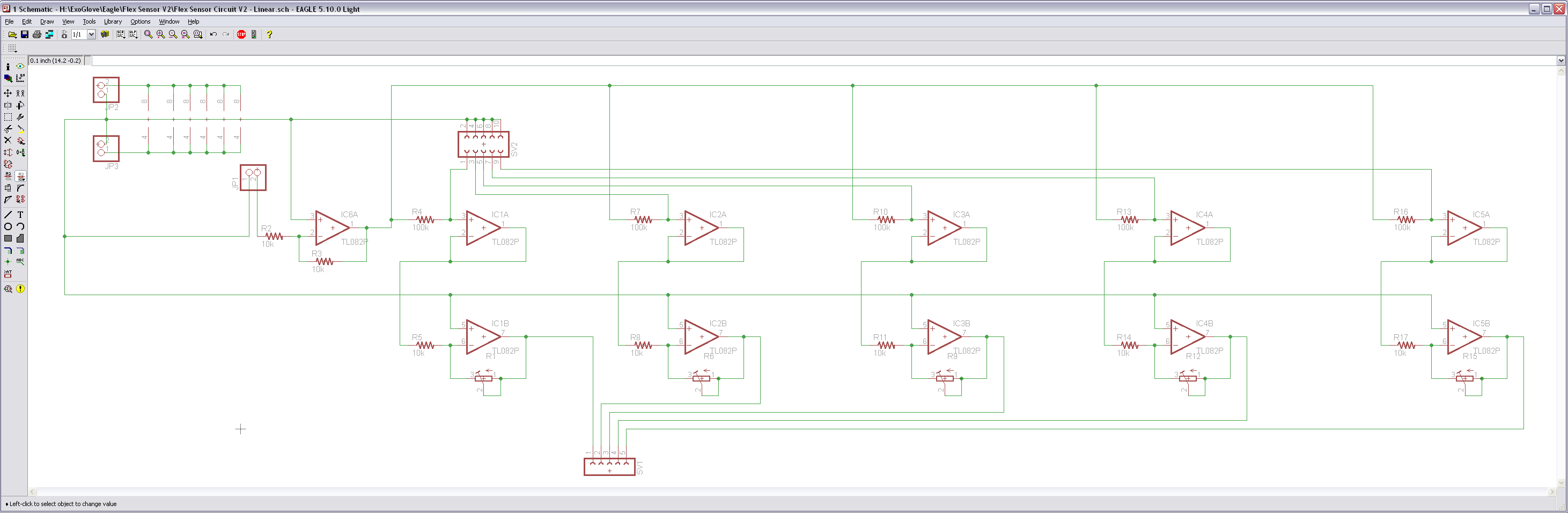
Task: Print the schematic using the printer icon
Action: point(37,35)
